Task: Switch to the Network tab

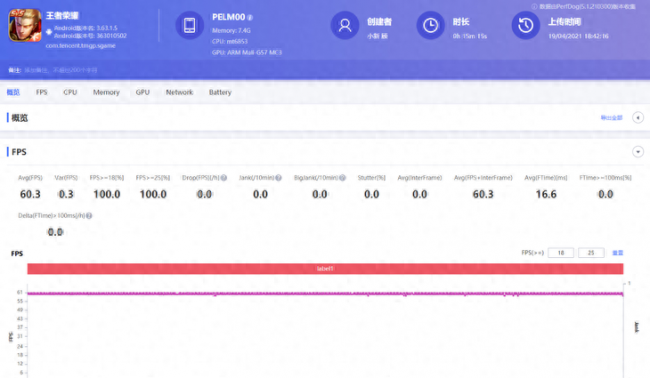Action: tap(179, 92)
